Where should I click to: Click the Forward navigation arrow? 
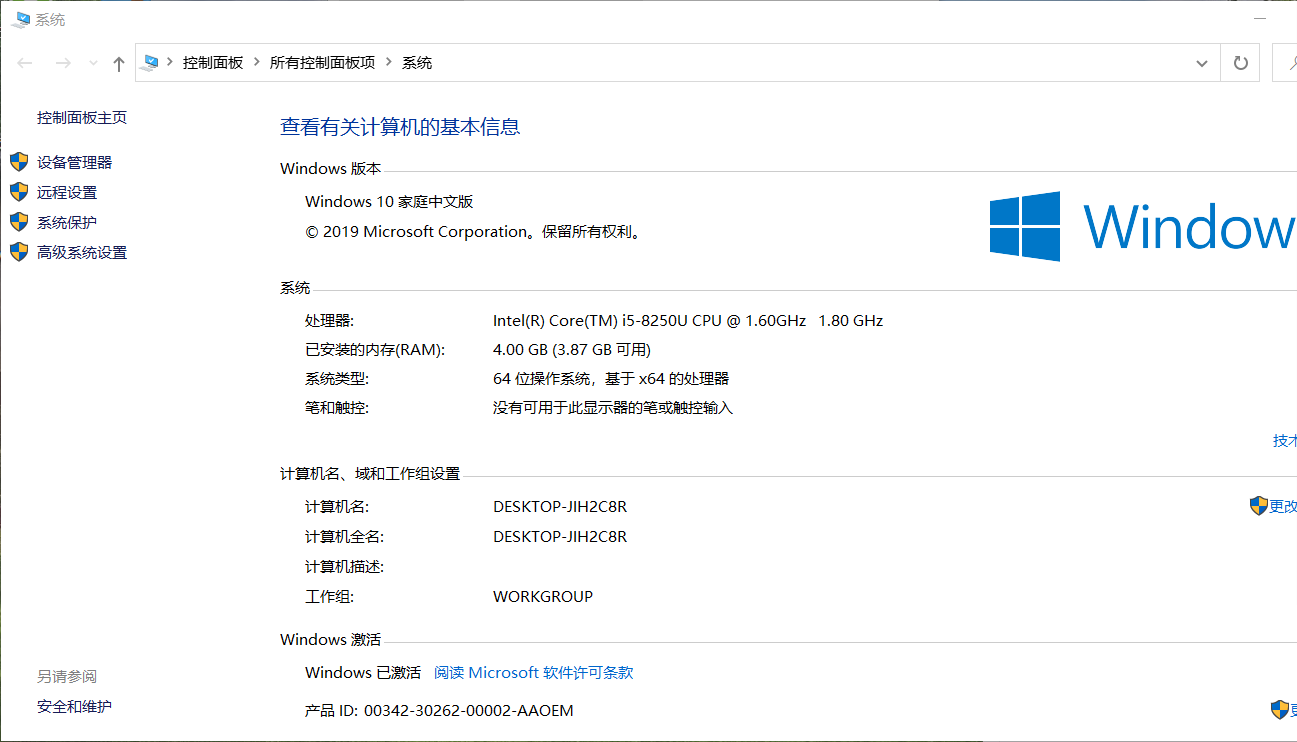(63, 63)
